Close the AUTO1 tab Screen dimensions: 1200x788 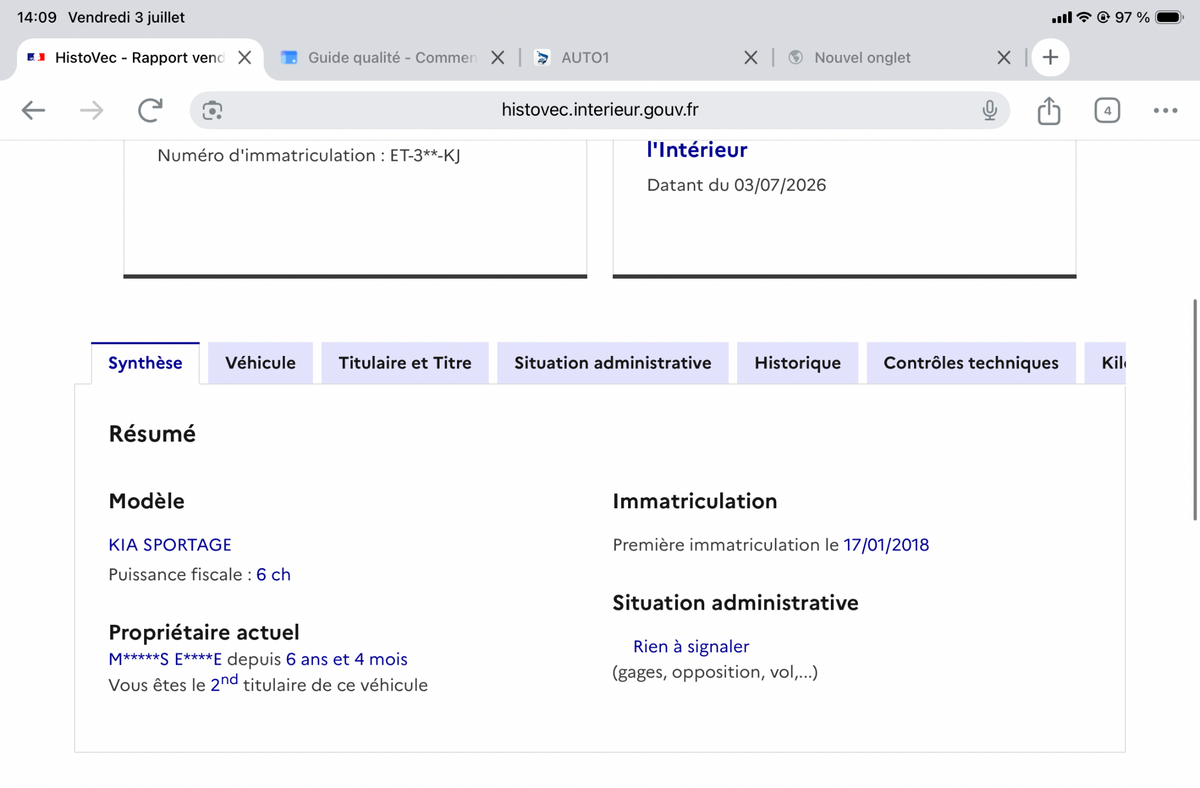tap(751, 58)
